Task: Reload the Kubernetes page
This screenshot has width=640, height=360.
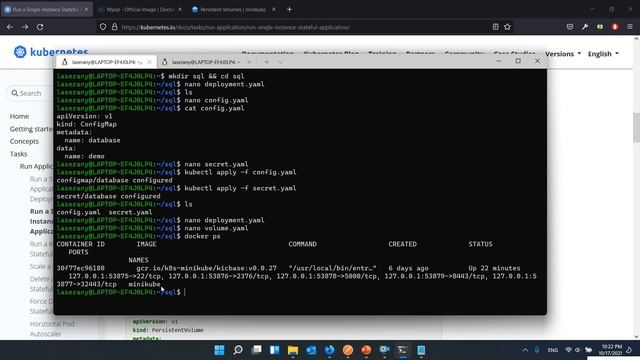Action: 40,27
